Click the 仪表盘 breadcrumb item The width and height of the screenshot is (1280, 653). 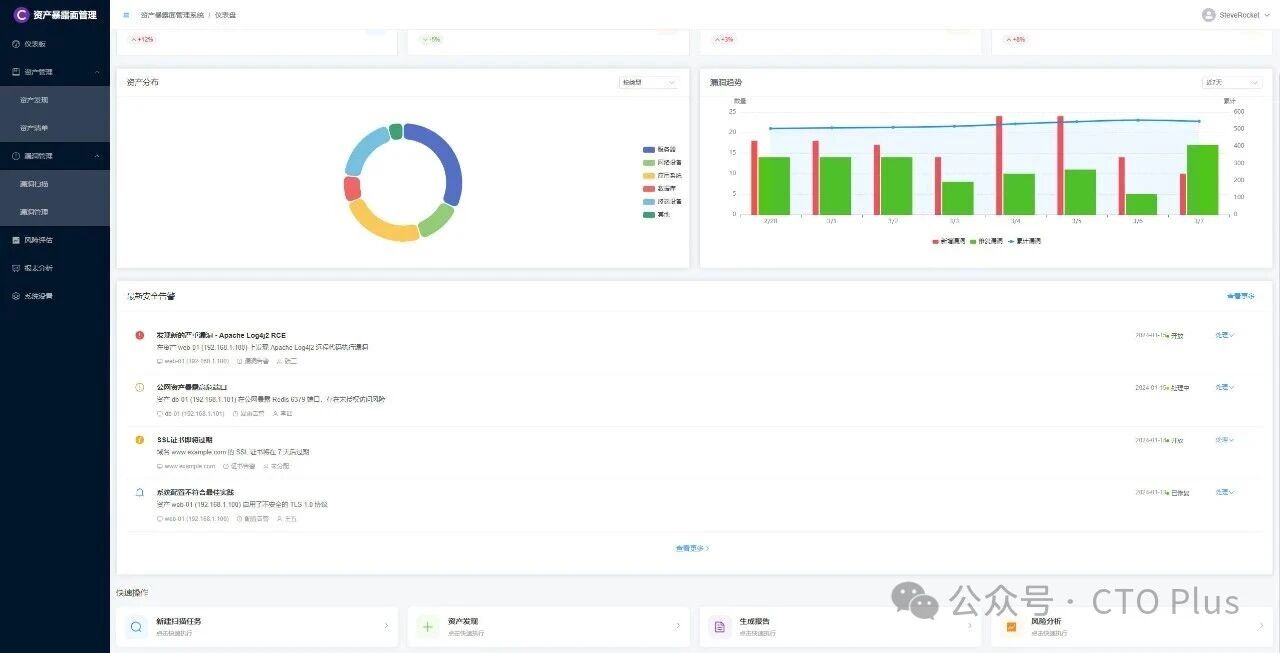pos(225,15)
